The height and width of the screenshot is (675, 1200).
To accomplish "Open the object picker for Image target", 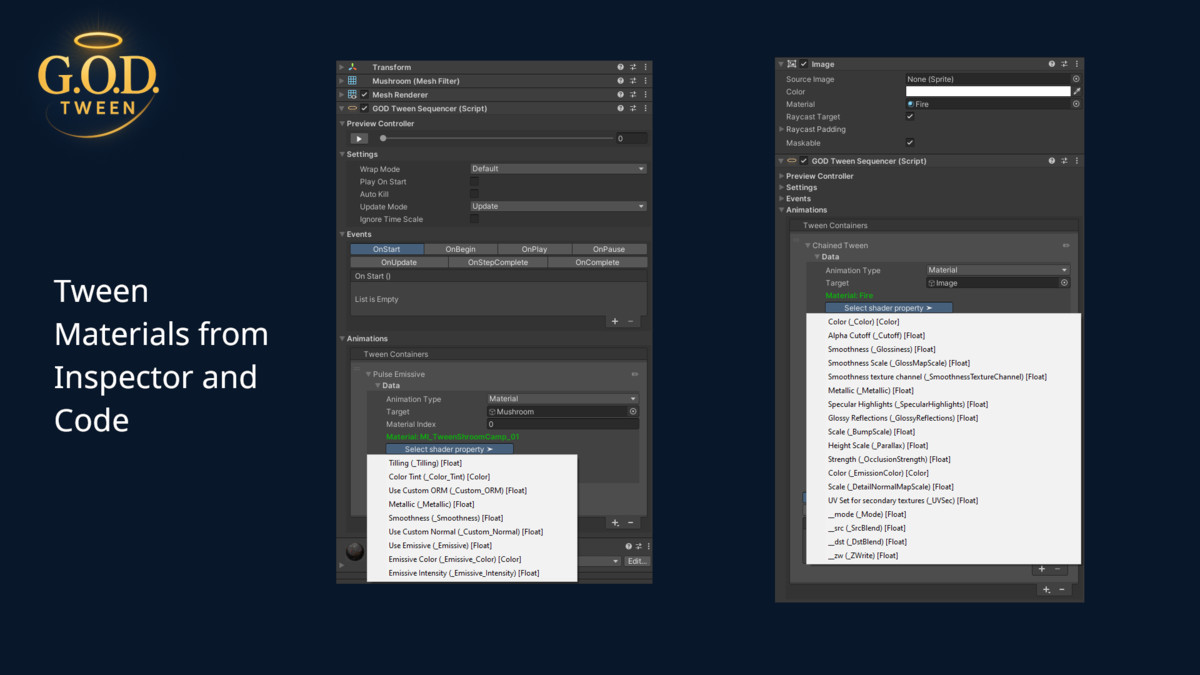I will click(x=1064, y=283).
